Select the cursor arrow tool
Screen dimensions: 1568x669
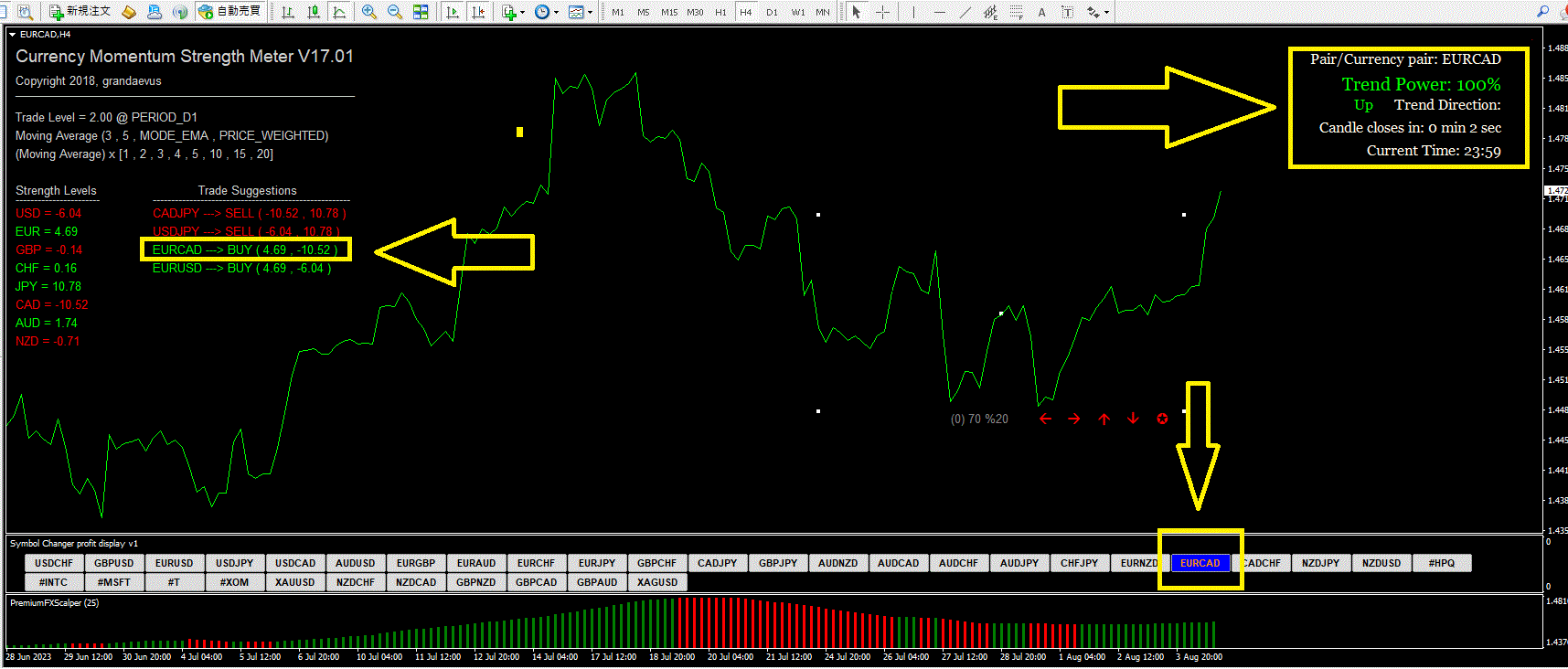[x=857, y=12]
